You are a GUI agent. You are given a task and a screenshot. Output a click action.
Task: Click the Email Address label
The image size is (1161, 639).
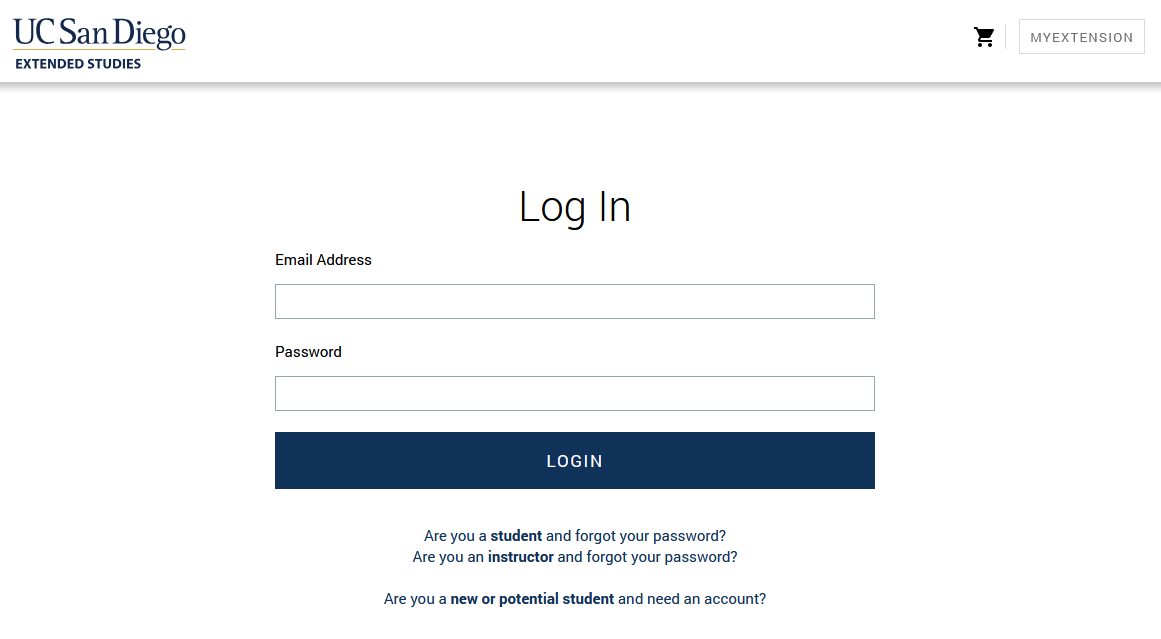point(323,260)
